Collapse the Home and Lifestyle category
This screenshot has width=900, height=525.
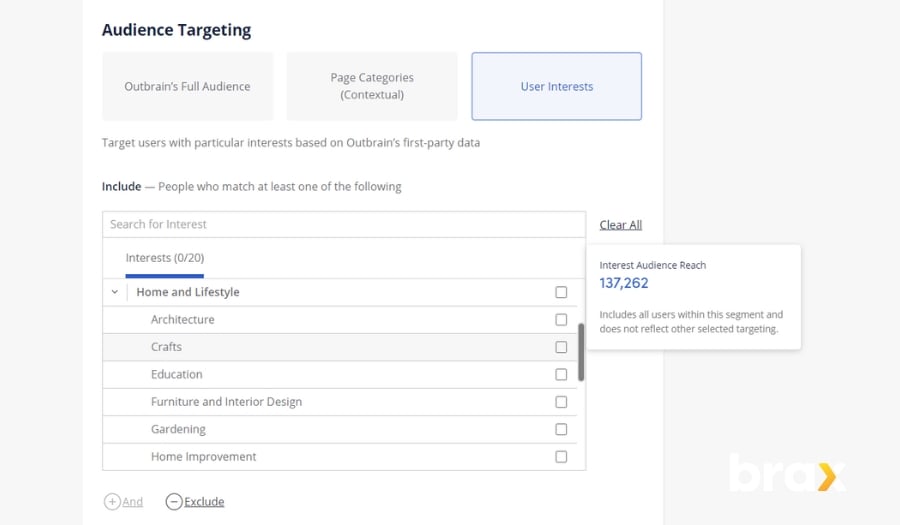[115, 292]
